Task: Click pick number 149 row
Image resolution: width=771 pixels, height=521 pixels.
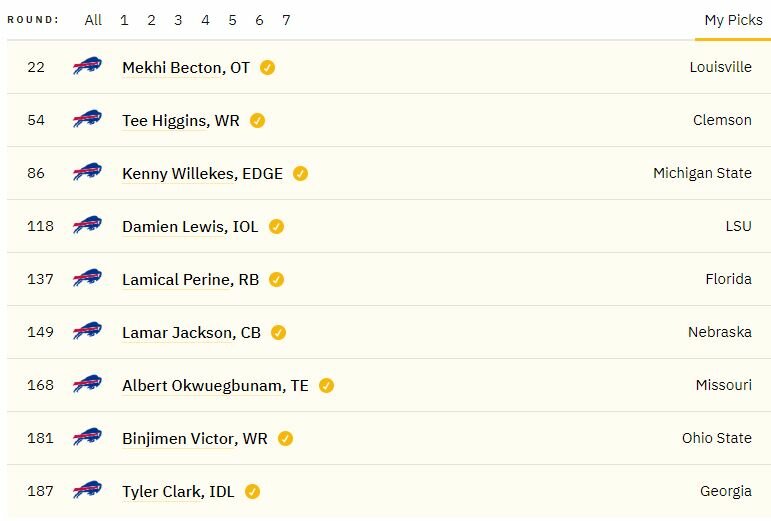Action: click(389, 332)
